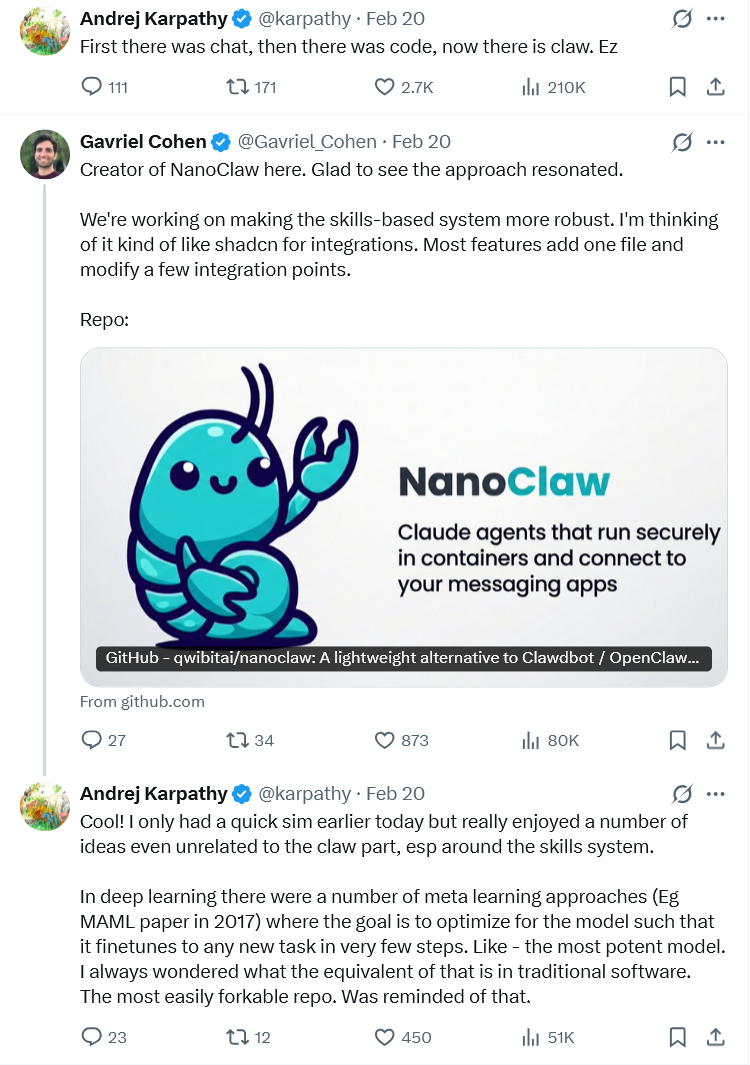Retweet Gavriel Cohen's tweet with 34 reposts
This screenshot has width=750, height=1065.
pyautogui.click(x=238, y=740)
